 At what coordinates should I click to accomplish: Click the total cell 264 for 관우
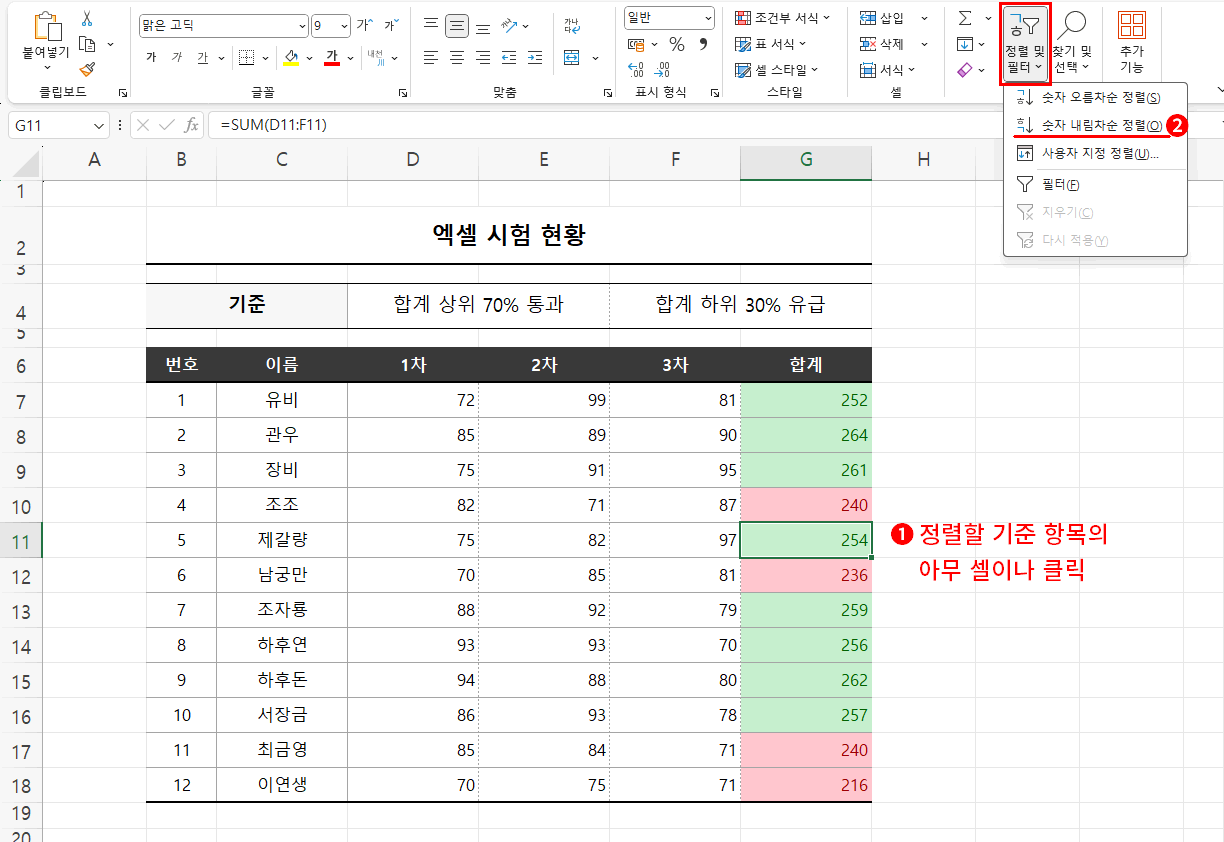pos(806,435)
